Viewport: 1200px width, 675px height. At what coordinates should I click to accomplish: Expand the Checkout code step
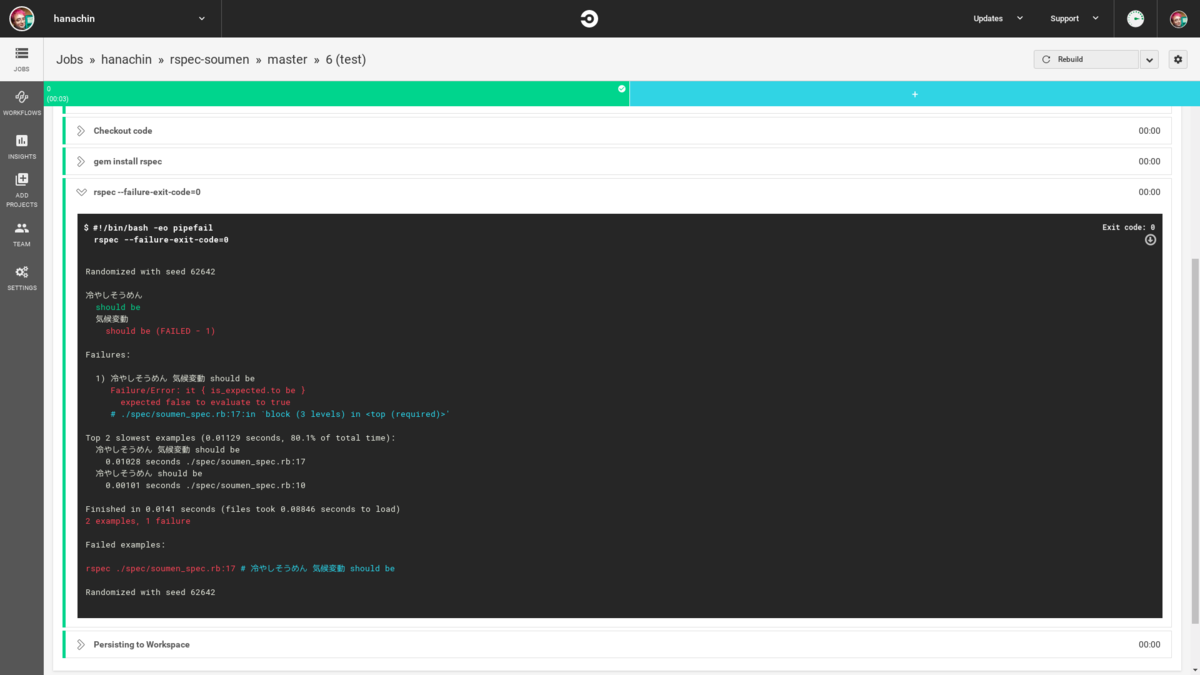coord(616,131)
